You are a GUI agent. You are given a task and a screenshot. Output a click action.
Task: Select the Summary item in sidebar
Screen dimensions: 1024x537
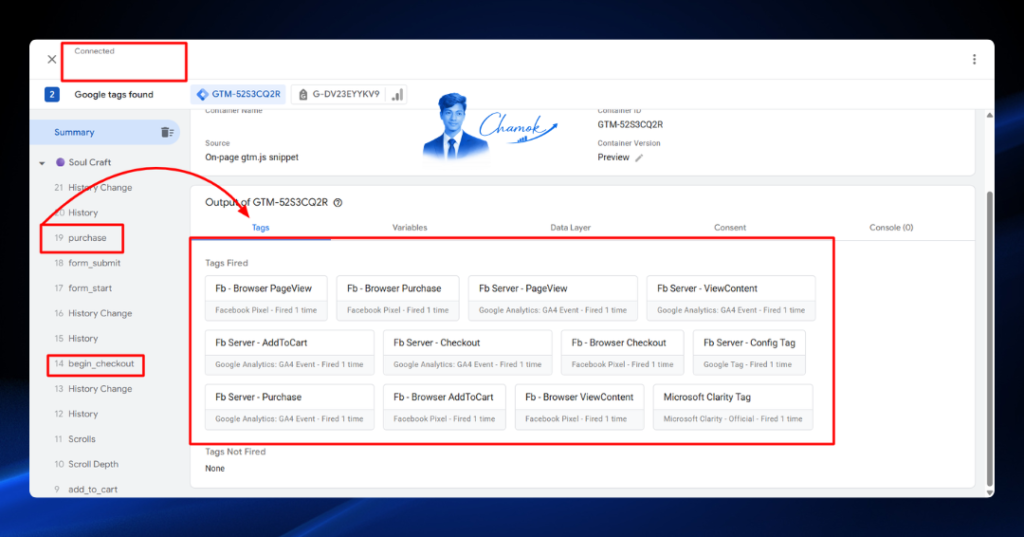pos(104,132)
